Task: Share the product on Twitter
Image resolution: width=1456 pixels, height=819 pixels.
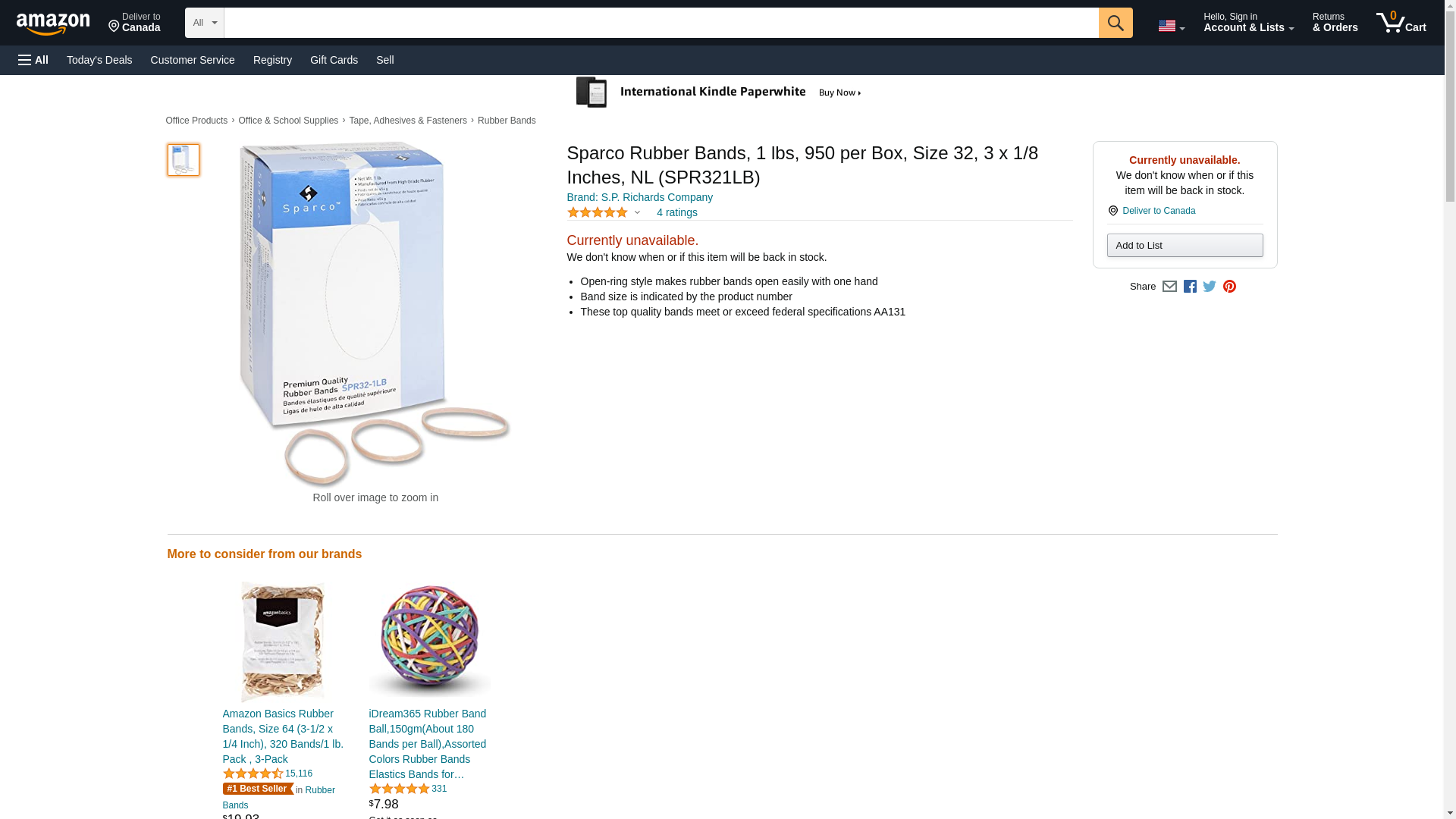Action: pos(1210,287)
